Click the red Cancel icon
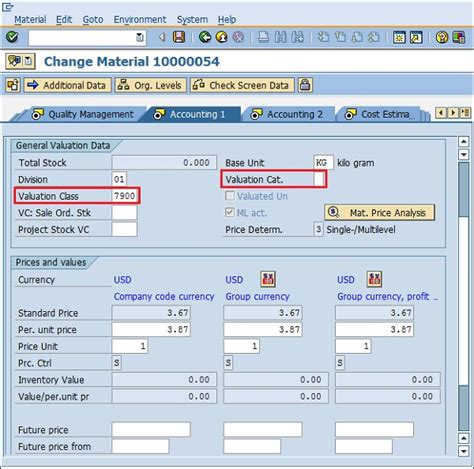The width and height of the screenshot is (474, 469). click(x=238, y=37)
